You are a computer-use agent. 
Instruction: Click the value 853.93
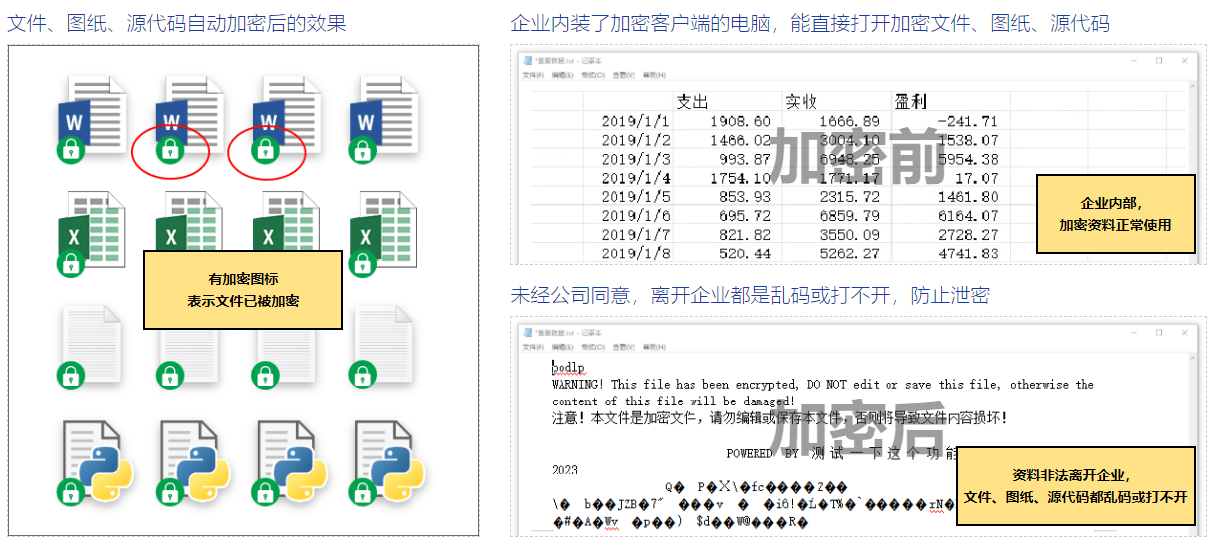pos(745,197)
